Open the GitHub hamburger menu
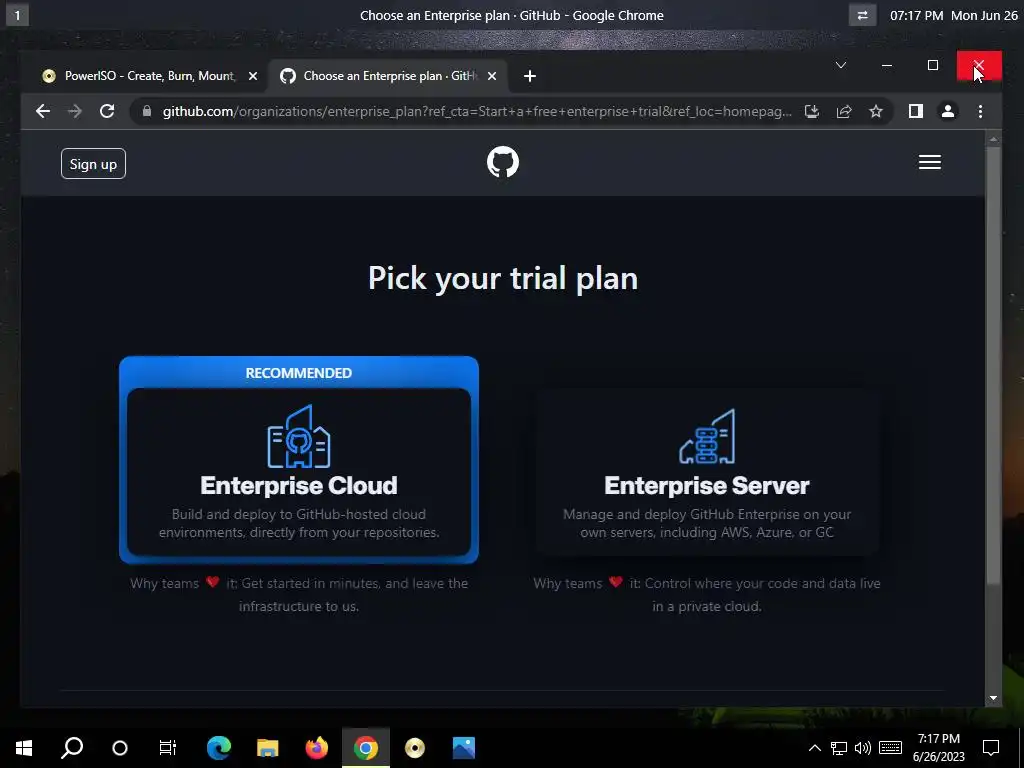Viewport: 1024px width, 768px height. [x=930, y=162]
